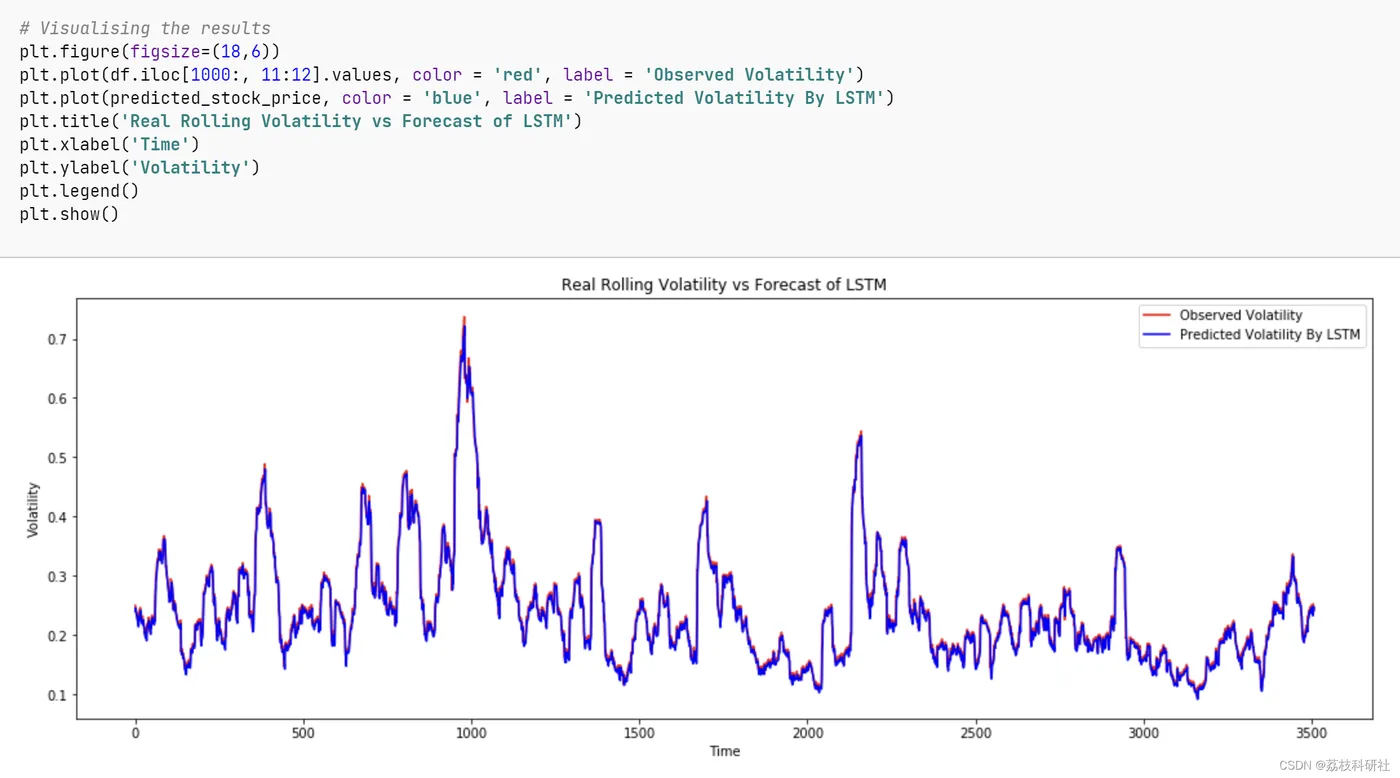This screenshot has height=778, width=1400.
Task: Click the 'Volatility' y-axis label
Action: coord(33,509)
